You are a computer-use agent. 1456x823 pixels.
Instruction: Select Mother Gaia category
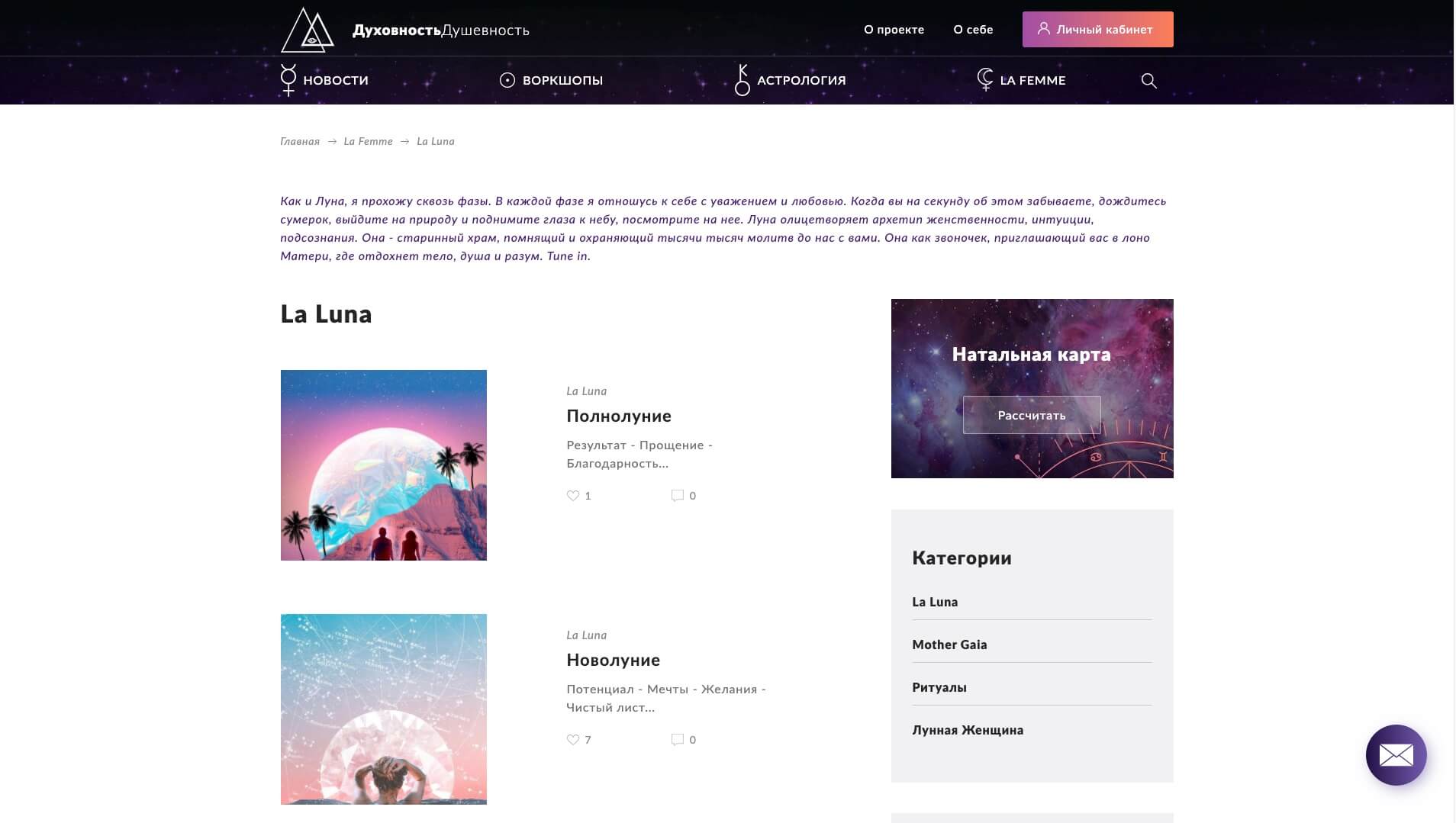point(949,645)
